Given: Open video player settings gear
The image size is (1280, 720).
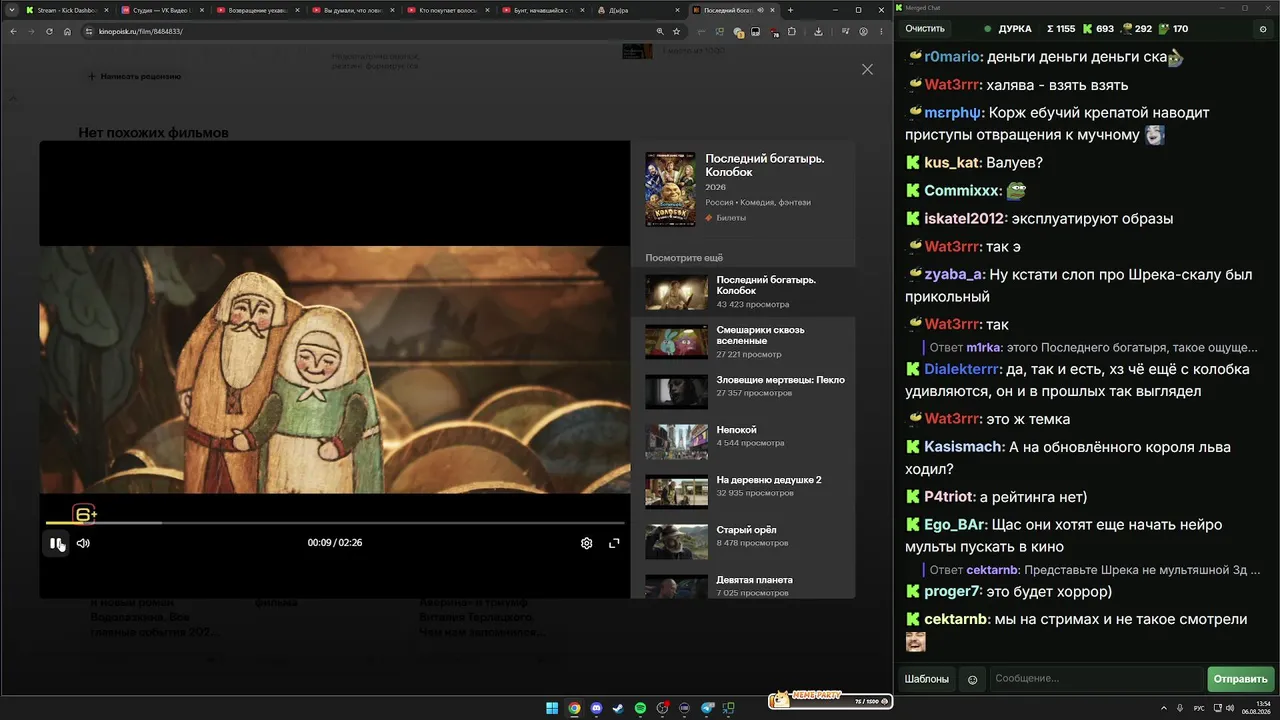Looking at the screenshot, I should 587,543.
